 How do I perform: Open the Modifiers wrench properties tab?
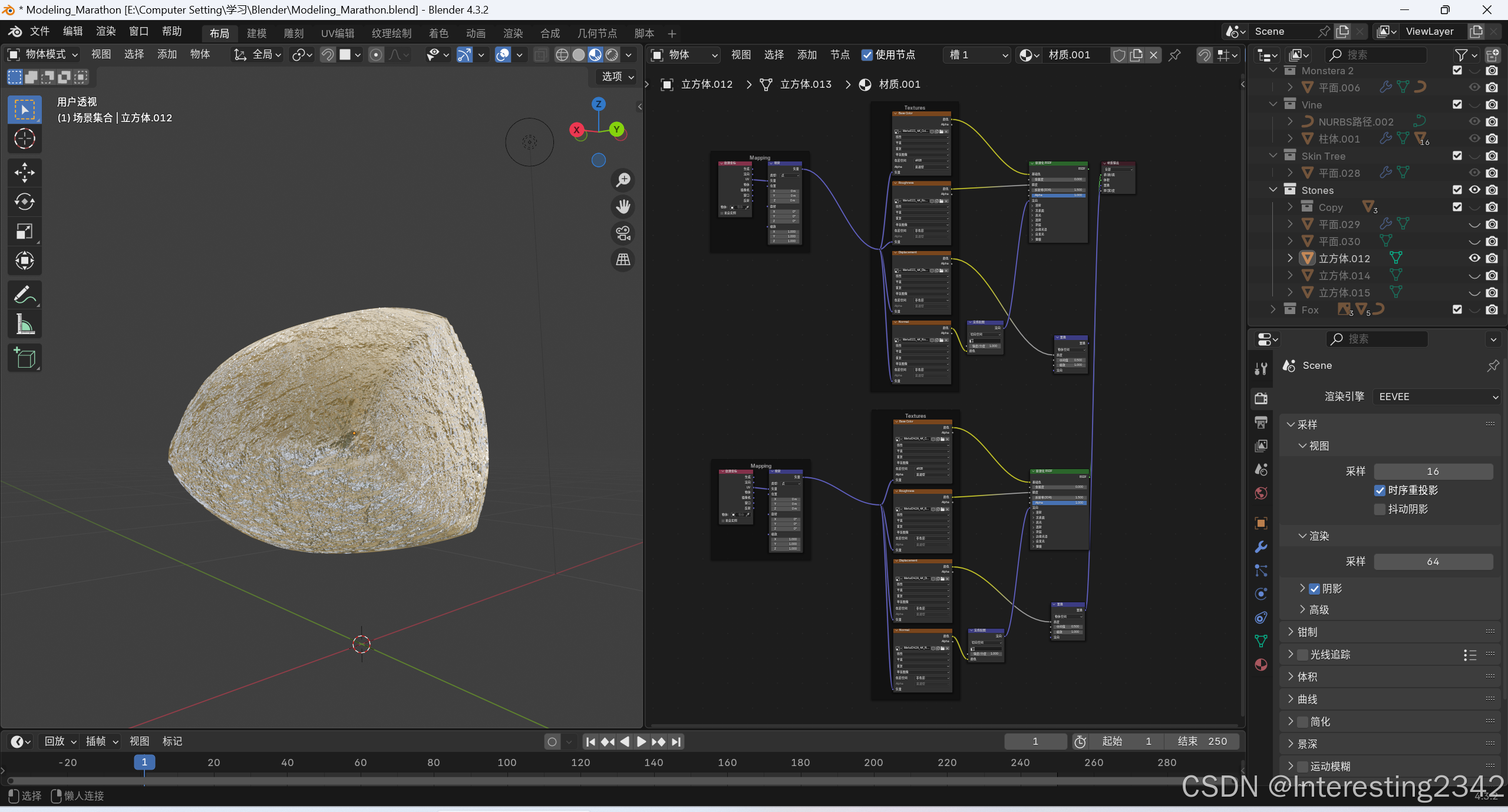(x=1260, y=547)
